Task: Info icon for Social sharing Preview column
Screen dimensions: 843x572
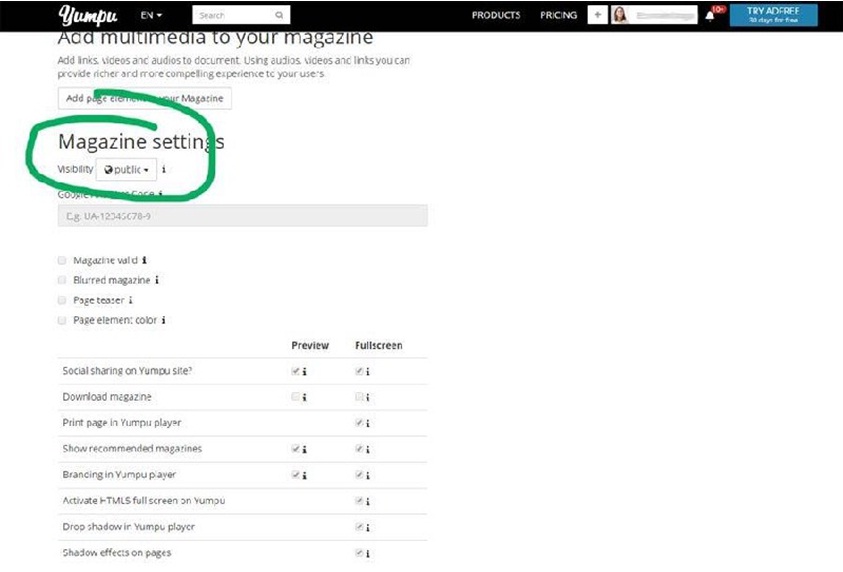Action: [x=304, y=371]
